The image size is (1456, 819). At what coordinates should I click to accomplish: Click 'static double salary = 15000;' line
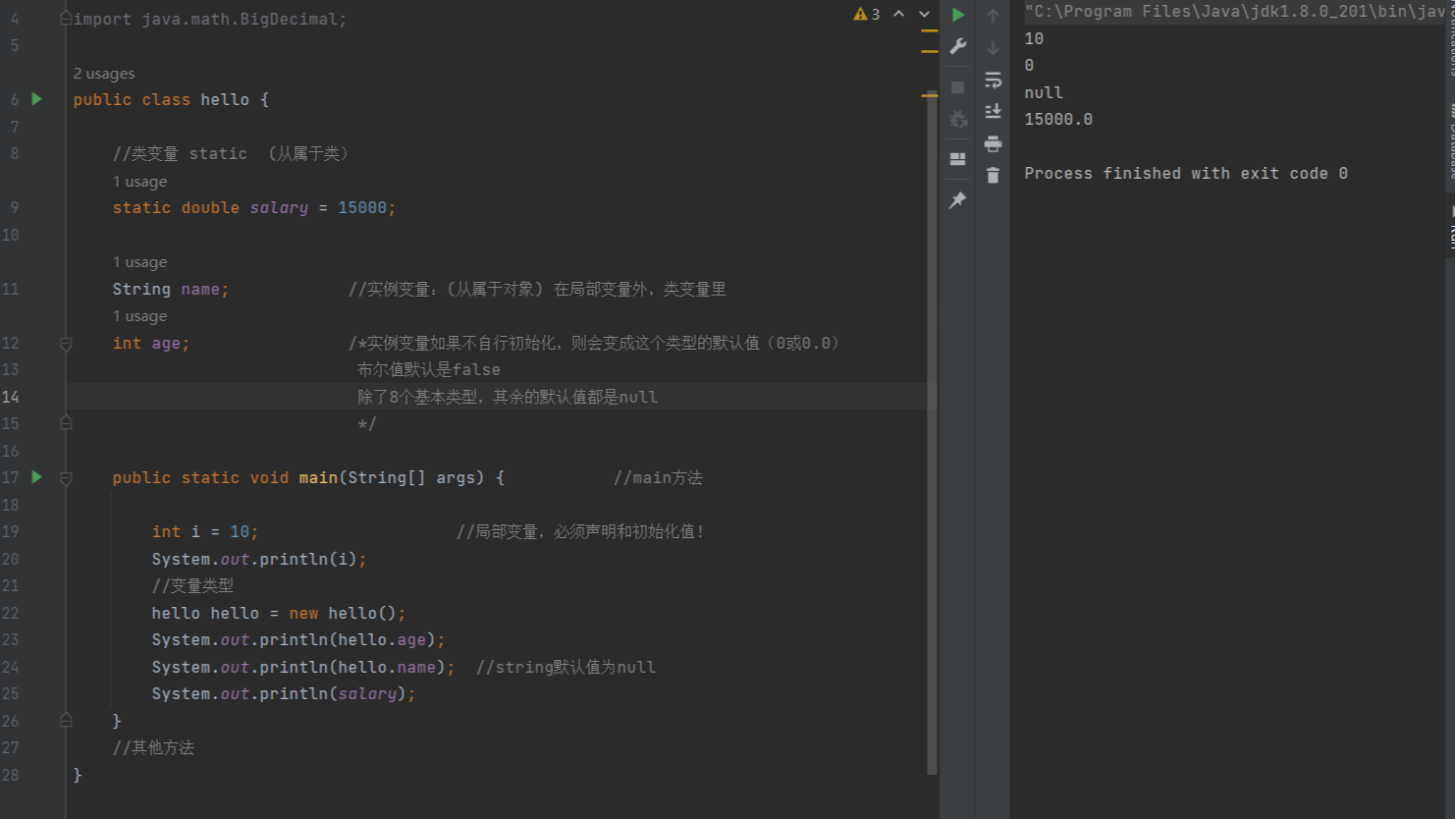254,207
